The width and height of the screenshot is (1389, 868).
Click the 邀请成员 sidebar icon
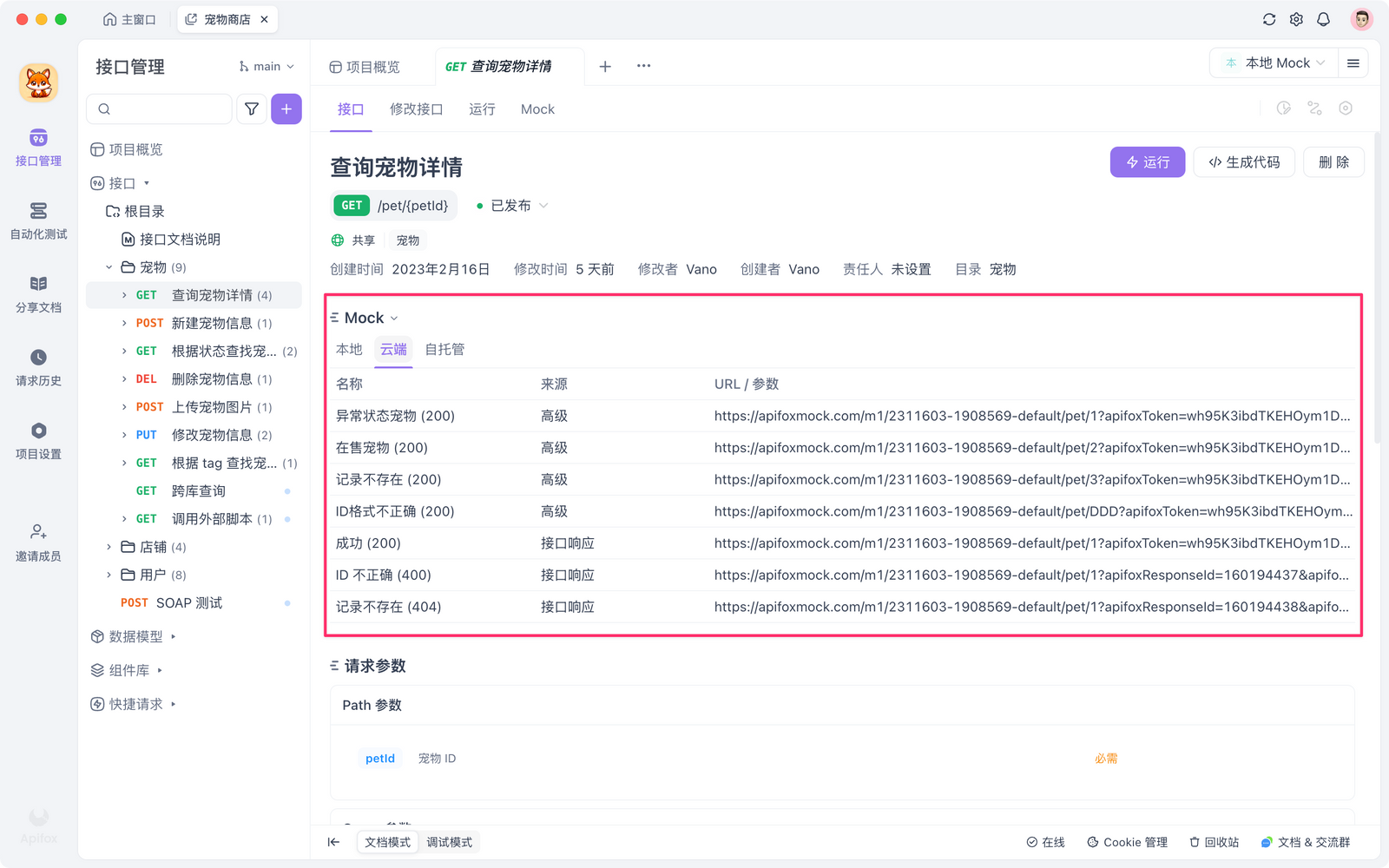tap(37, 541)
